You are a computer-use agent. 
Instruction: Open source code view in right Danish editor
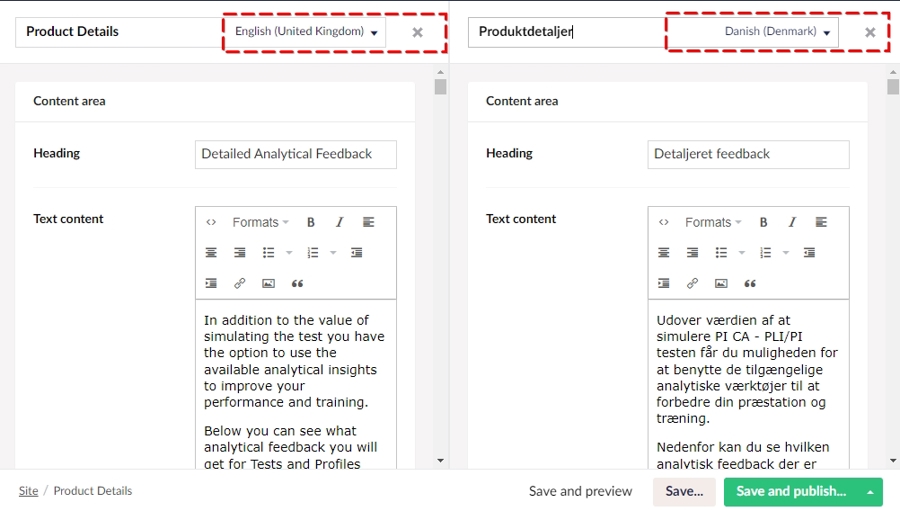pyautogui.click(x=664, y=222)
